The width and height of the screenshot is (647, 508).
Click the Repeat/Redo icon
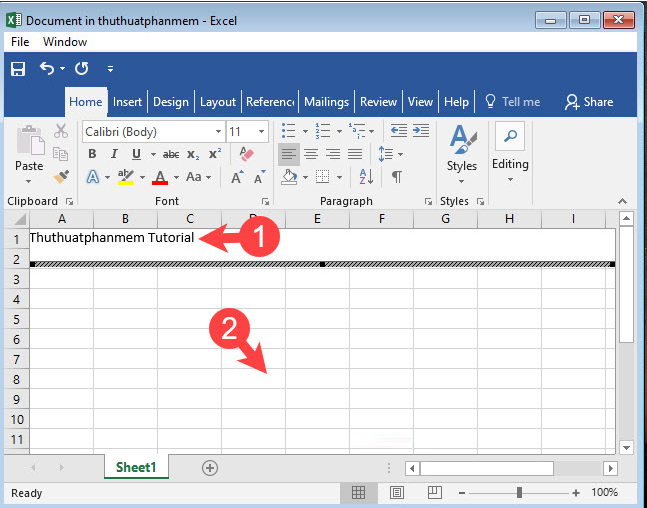[82, 68]
